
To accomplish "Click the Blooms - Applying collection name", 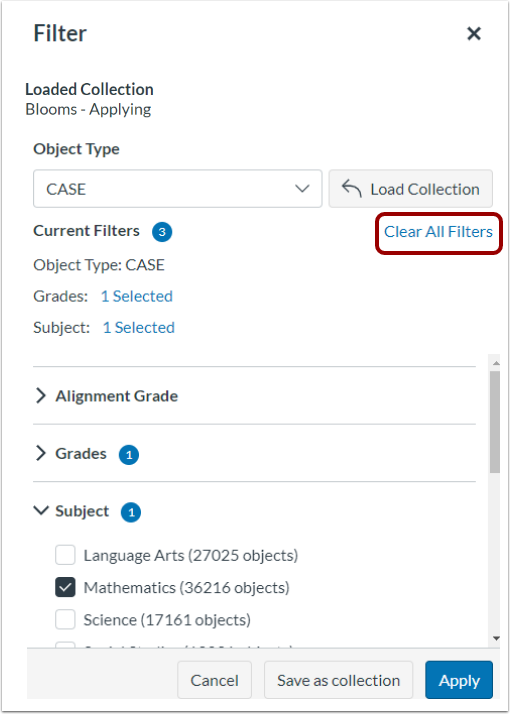I will (x=88, y=109).
